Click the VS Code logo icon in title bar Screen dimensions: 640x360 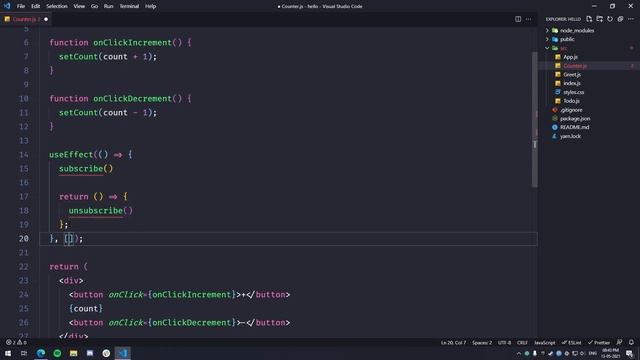click(x=7, y=6)
